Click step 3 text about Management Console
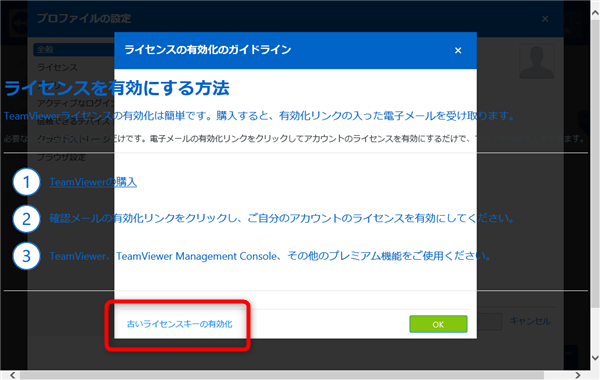600x380 pixels. (x=270, y=256)
